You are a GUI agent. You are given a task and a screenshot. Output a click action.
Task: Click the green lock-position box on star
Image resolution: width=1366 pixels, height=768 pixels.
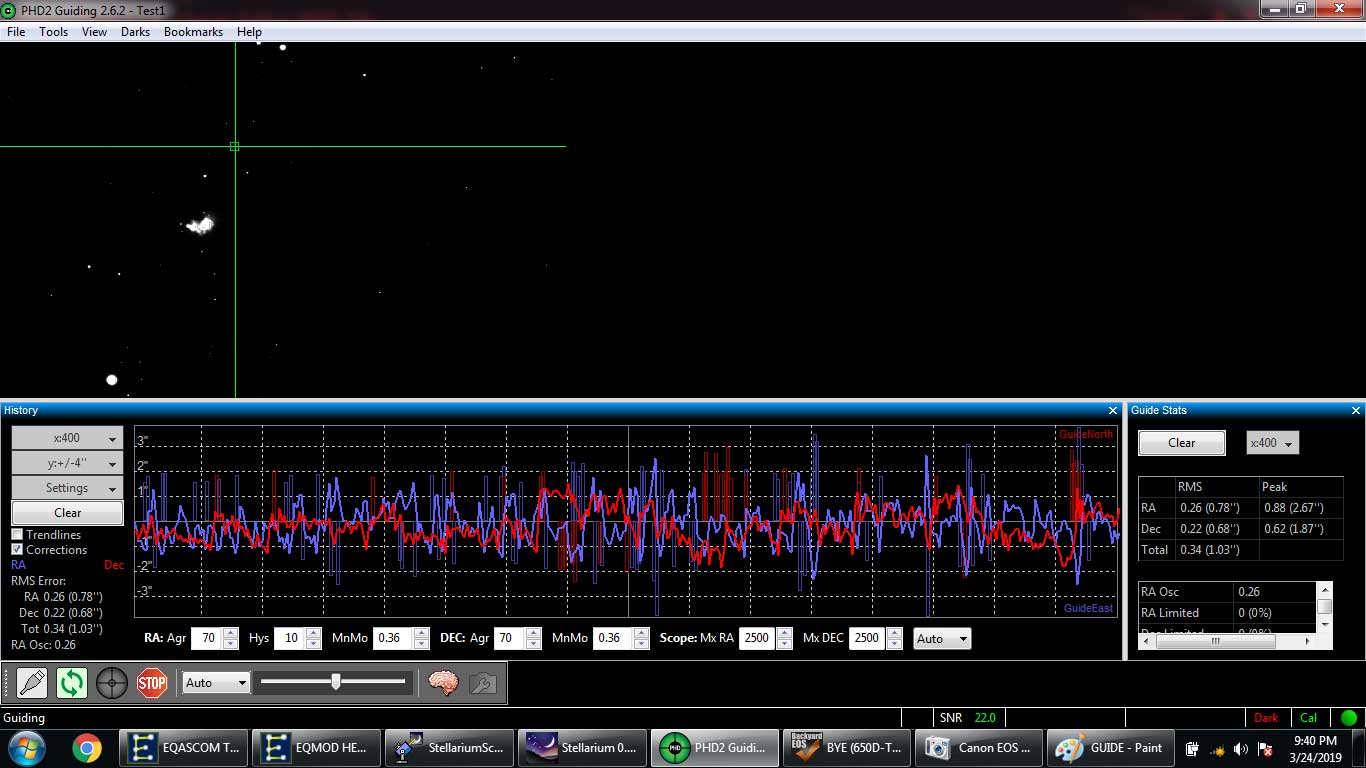coord(235,146)
